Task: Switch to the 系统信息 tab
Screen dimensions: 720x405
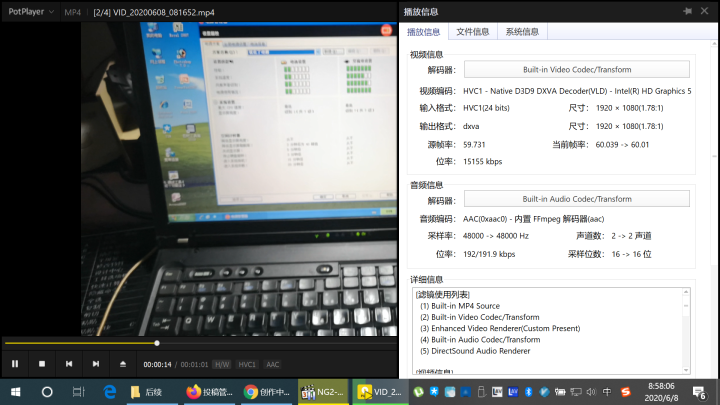Action: [520, 31]
